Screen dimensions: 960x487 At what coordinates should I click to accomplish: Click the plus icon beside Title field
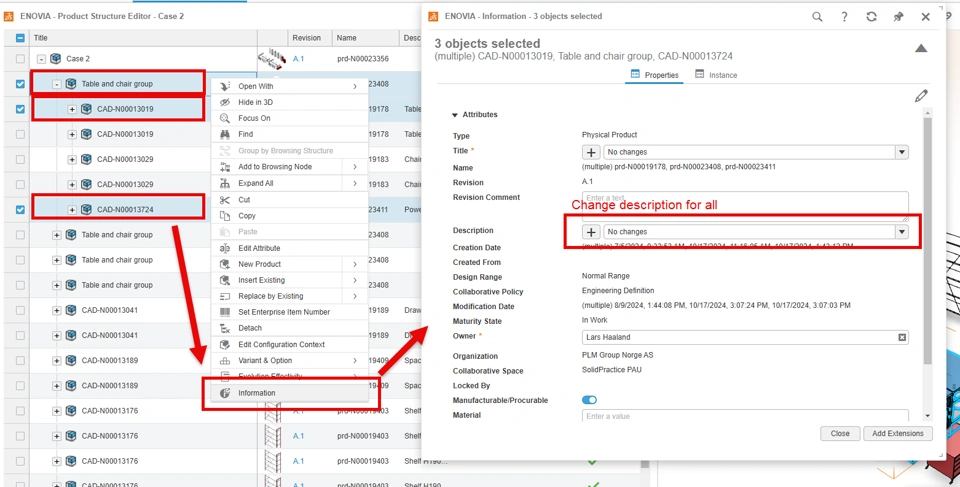click(x=591, y=152)
